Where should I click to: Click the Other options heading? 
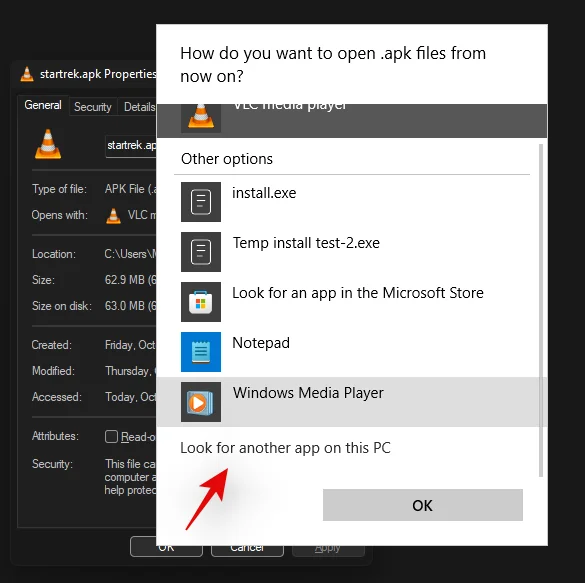pos(227,159)
